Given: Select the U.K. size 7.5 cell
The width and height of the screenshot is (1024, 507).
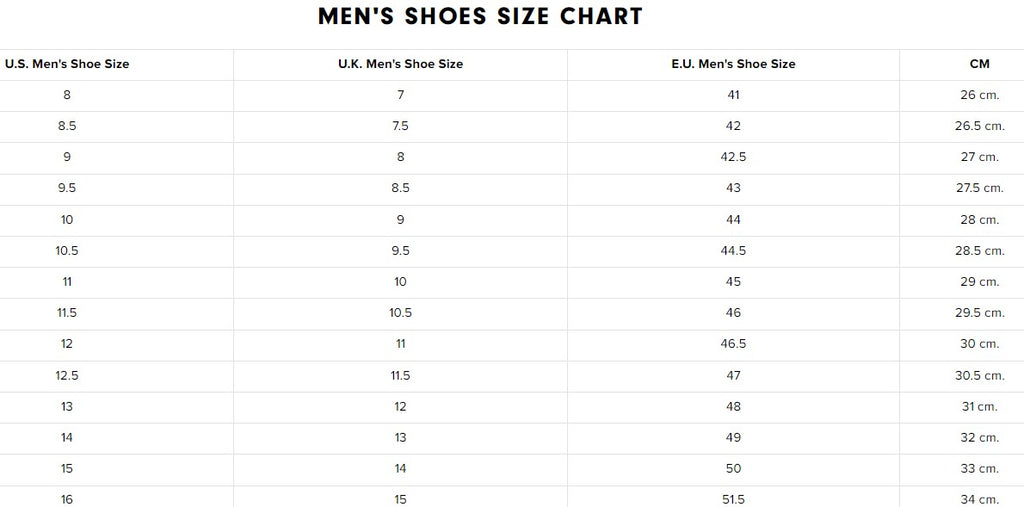Looking at the screenshot, I should coord(400,126).
